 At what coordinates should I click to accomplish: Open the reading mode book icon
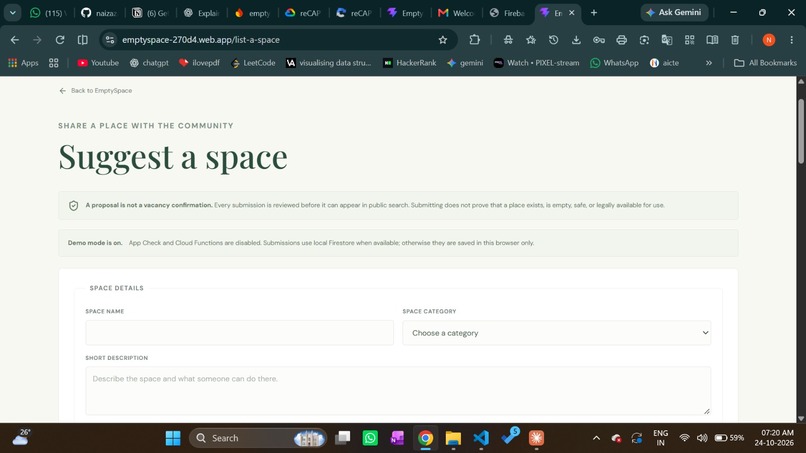point(712,40)
